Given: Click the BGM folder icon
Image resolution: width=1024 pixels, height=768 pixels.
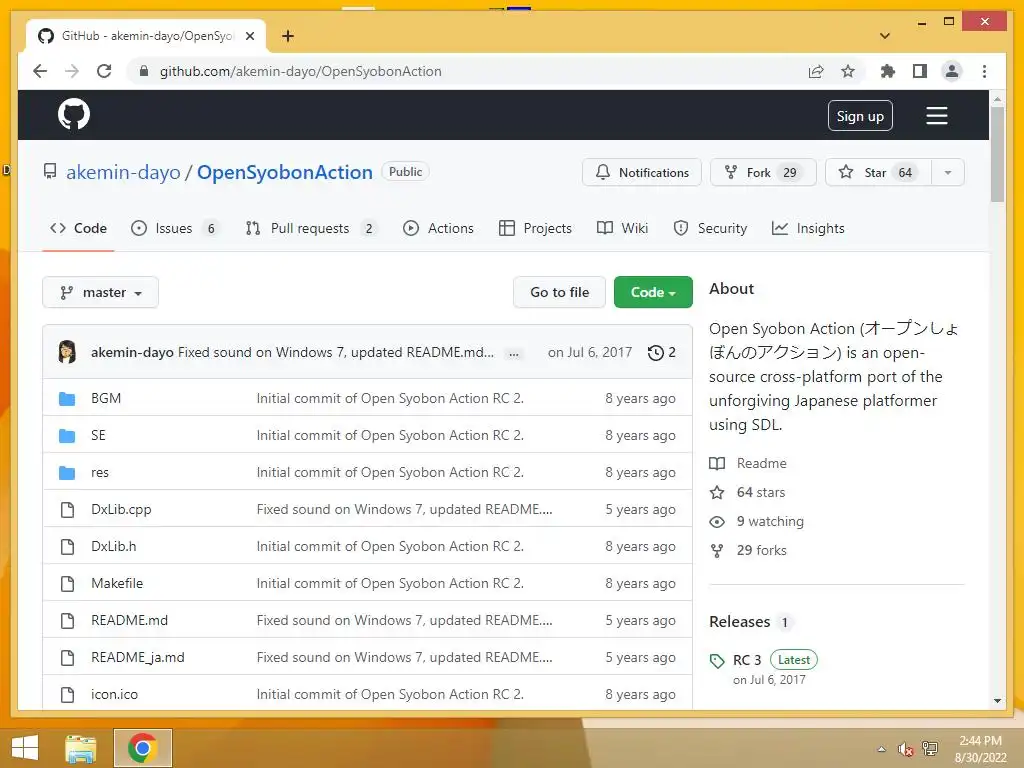Looking at the screenshot, I should (x=67, y=398).
